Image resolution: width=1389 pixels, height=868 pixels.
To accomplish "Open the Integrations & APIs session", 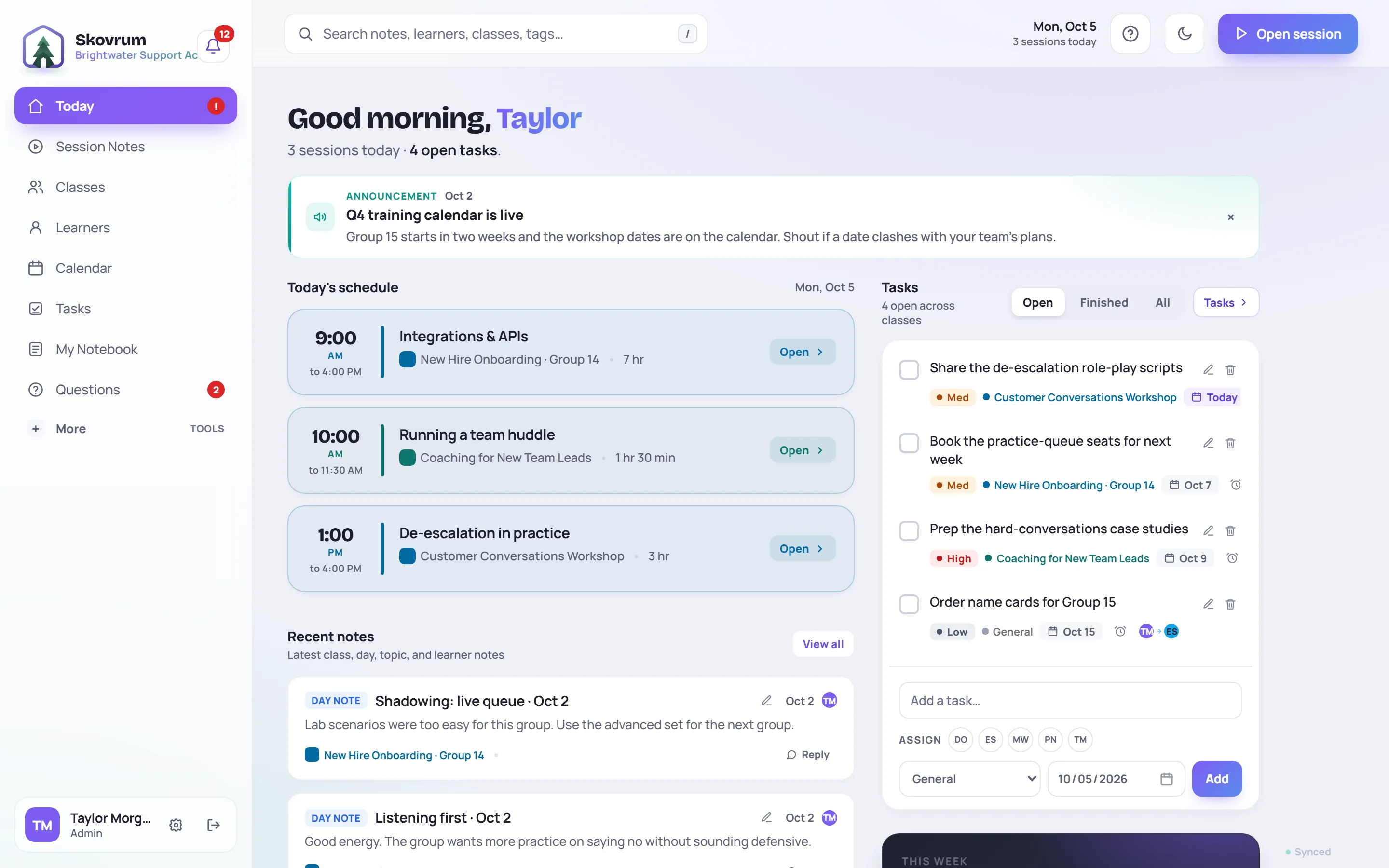I will [x=803, y=352].
